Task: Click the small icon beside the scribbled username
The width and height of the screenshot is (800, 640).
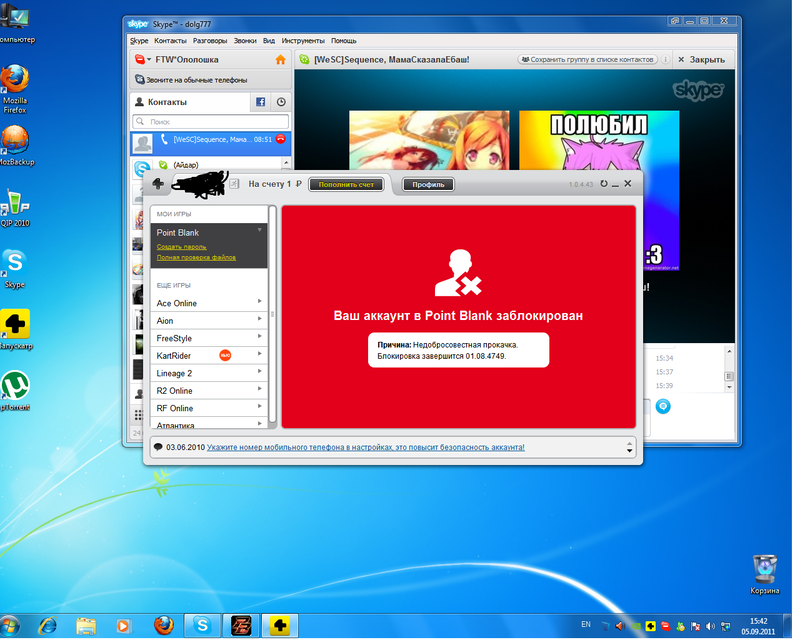Action: point(234,184)
